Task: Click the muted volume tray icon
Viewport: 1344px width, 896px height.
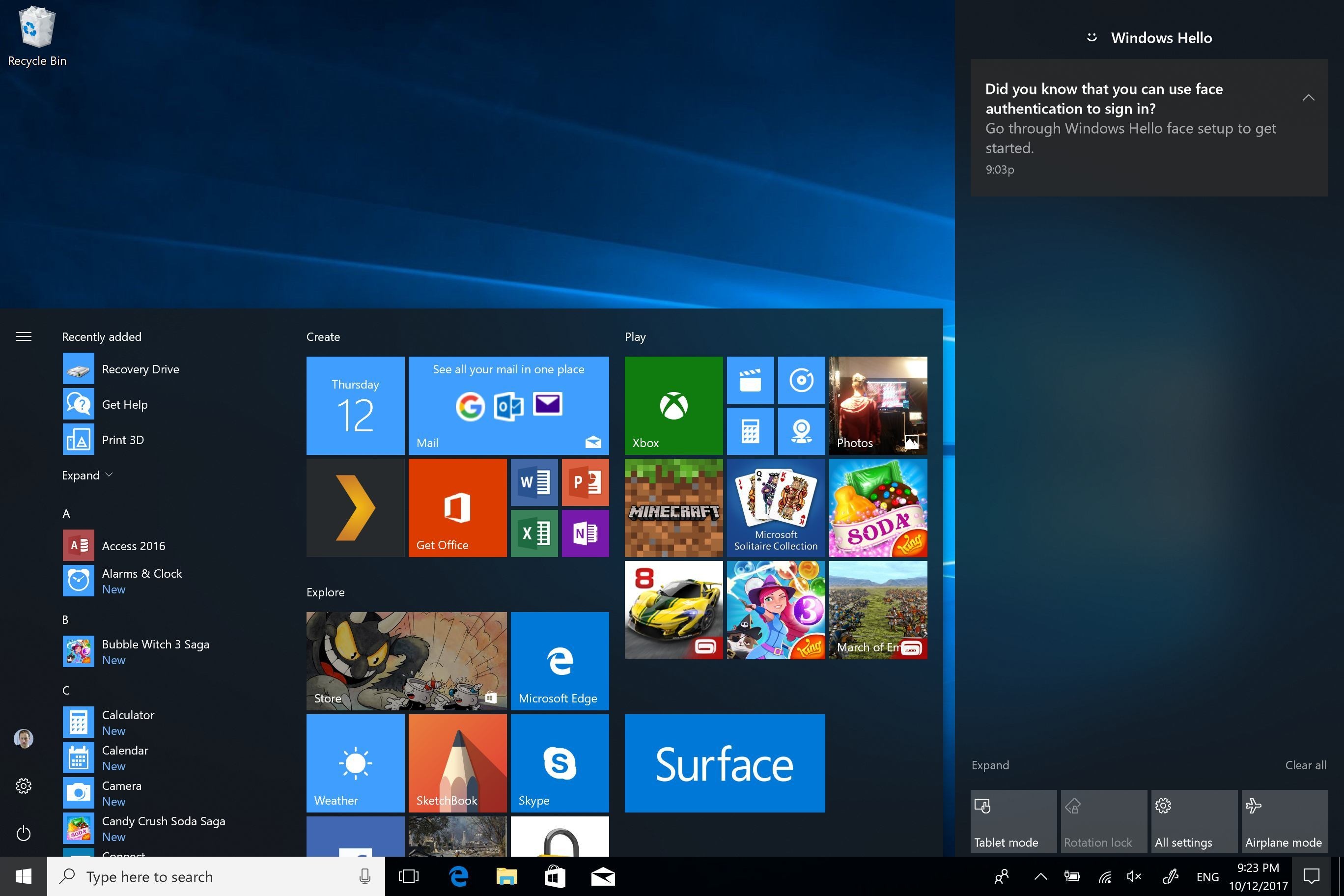Action: click(x=1134, y=876)
